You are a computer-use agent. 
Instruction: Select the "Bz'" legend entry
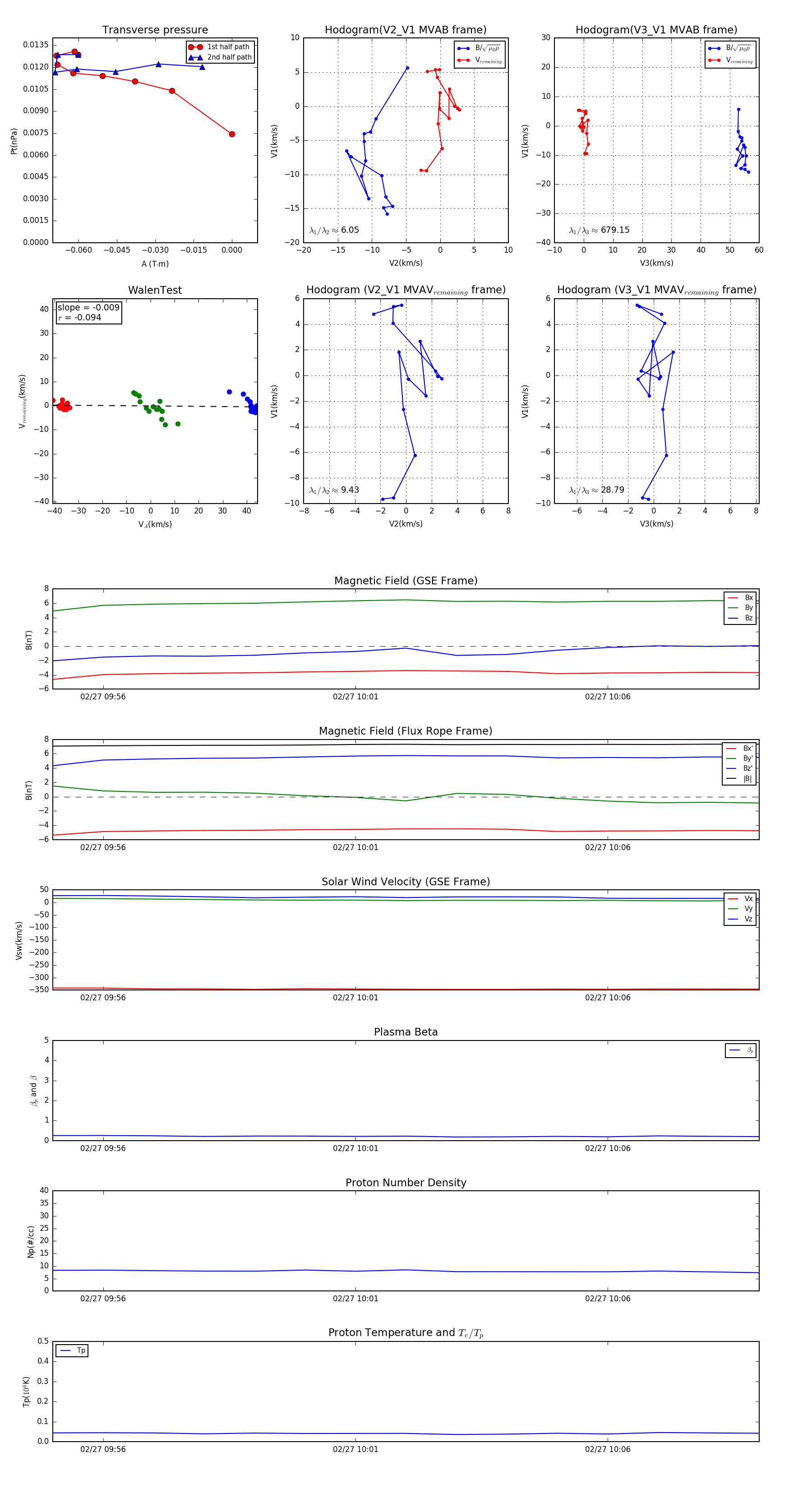click(739, 769)
